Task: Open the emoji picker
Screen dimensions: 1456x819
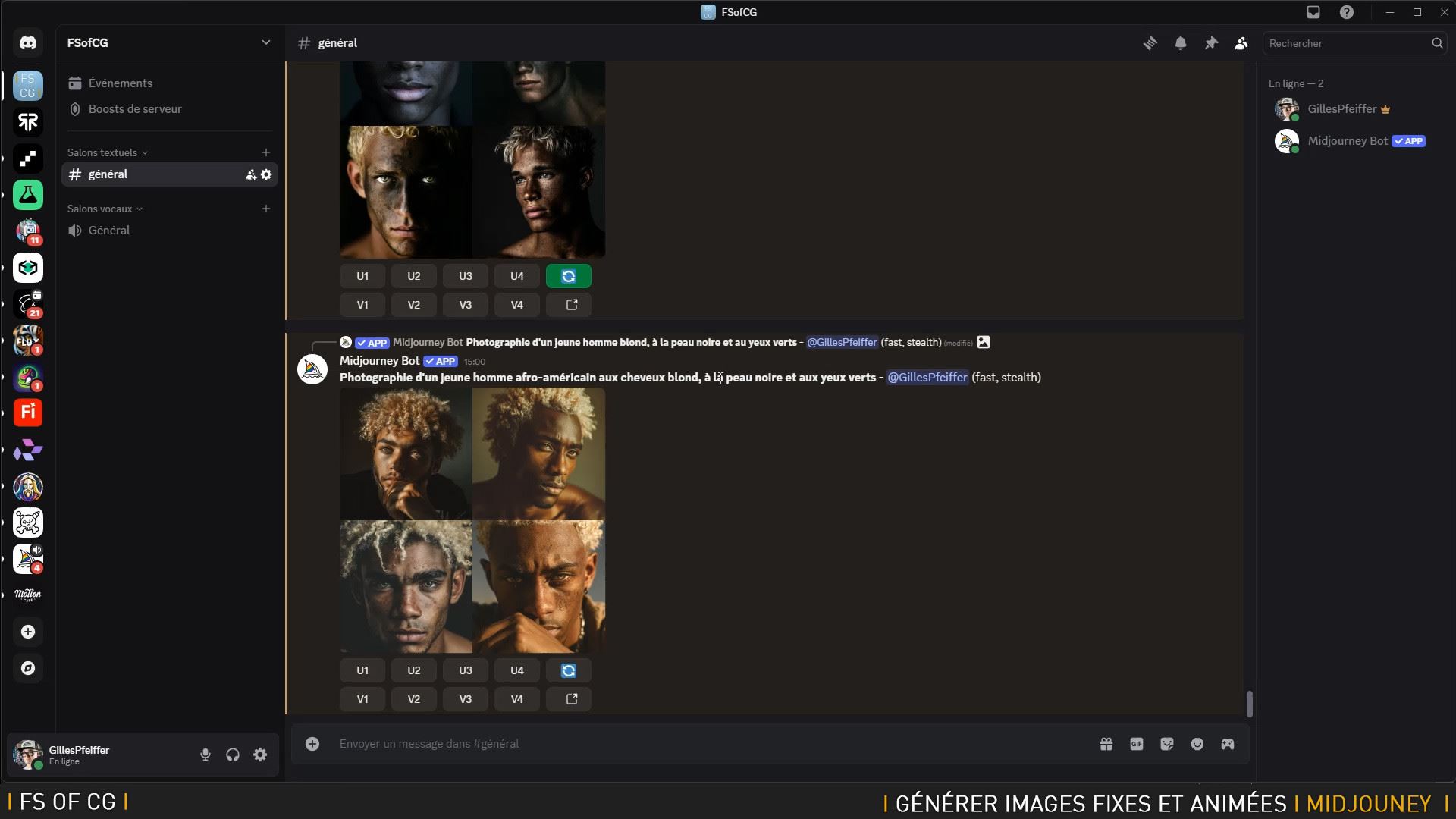Action: pos(1197,744)
